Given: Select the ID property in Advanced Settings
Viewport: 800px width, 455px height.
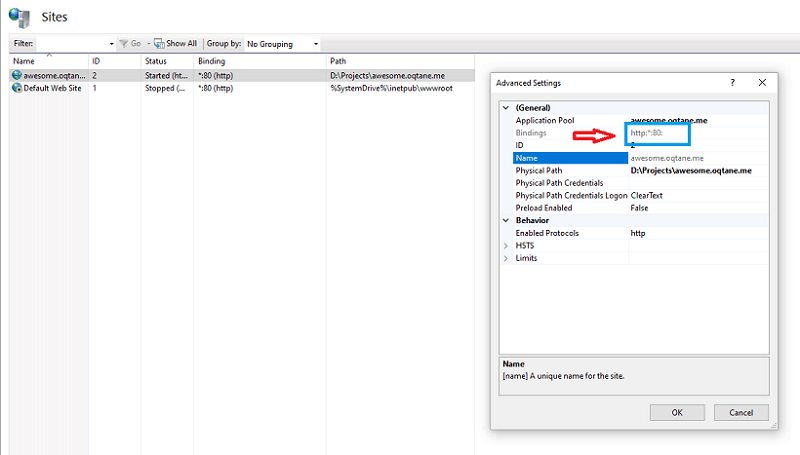Looking at the screenshot, I should (519, 145).
